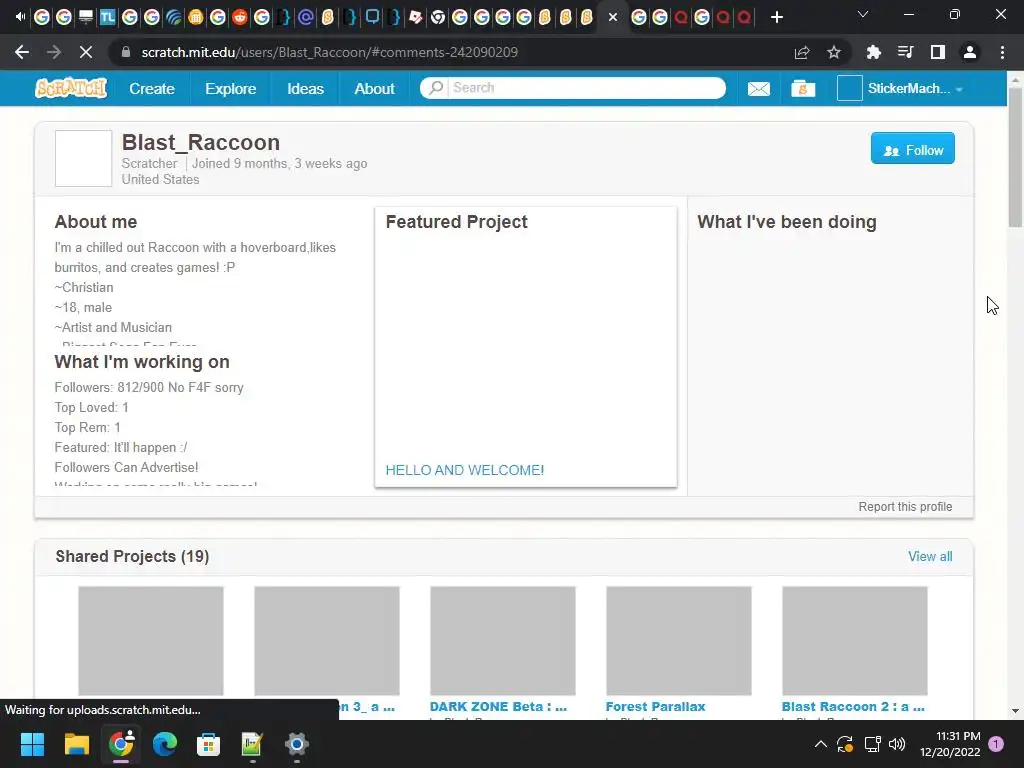Open a new browser tab

coord(776,17)
